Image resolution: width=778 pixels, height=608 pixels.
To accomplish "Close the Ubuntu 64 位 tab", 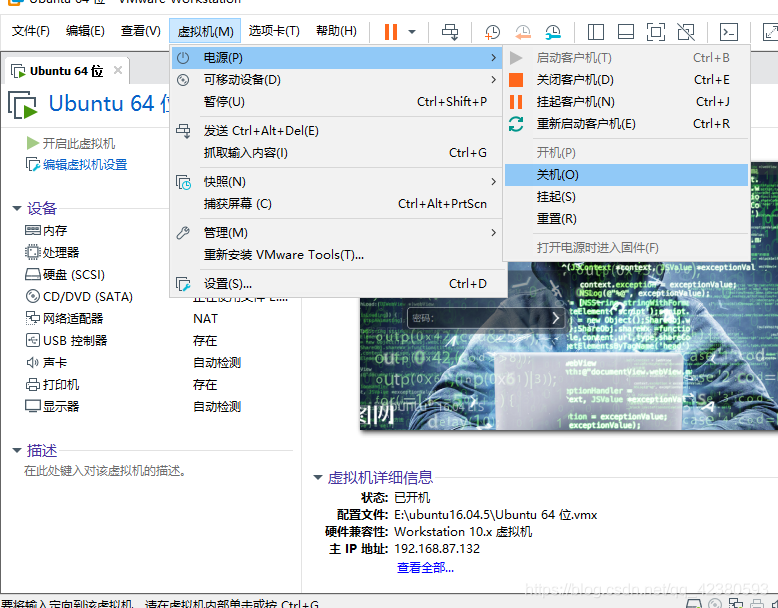I will (118, 70).
